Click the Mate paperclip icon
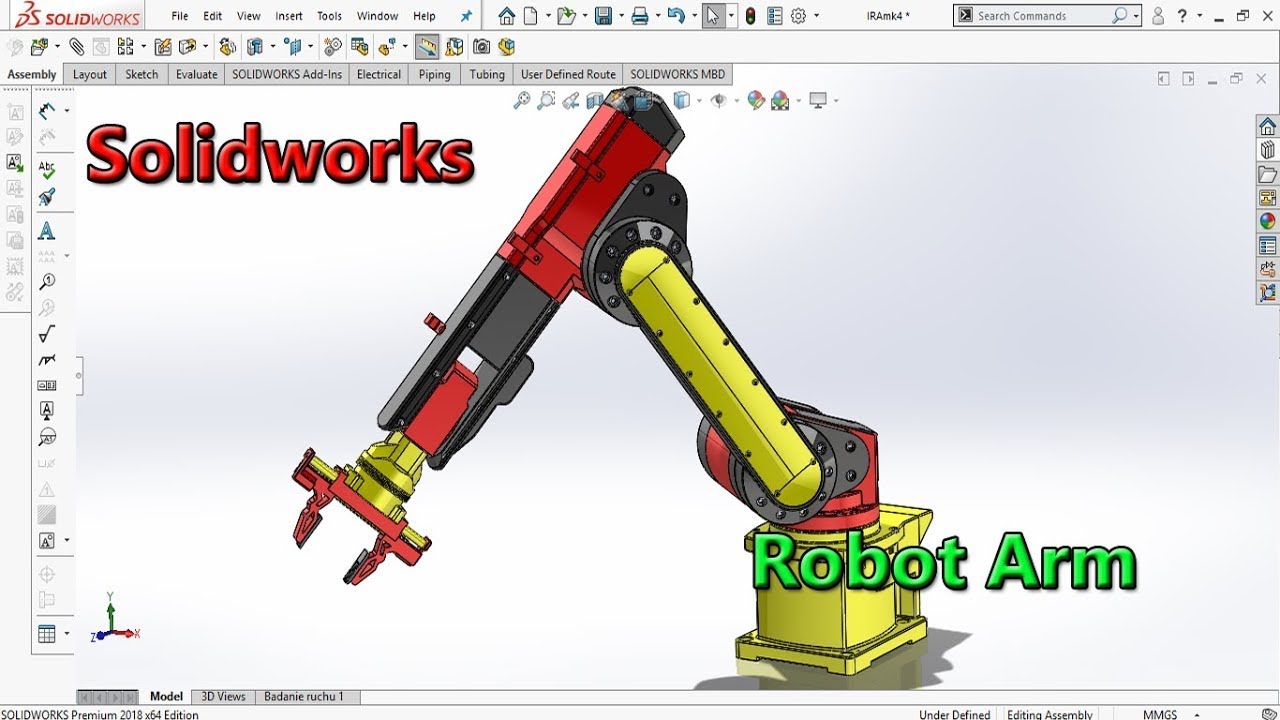Image resolution: width=1280 pixels, height=720 pixels. point(77,47)
